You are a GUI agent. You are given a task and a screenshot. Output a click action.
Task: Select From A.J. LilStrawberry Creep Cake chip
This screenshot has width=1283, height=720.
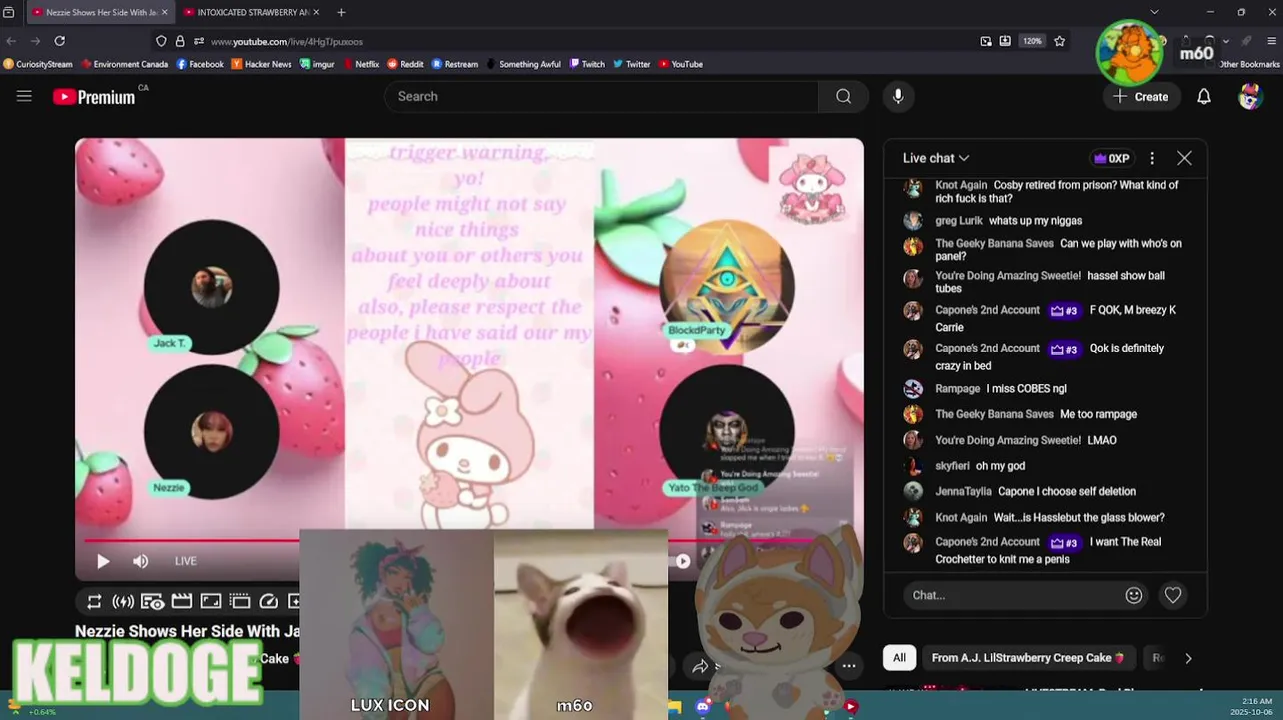[x=1028, y=658]
